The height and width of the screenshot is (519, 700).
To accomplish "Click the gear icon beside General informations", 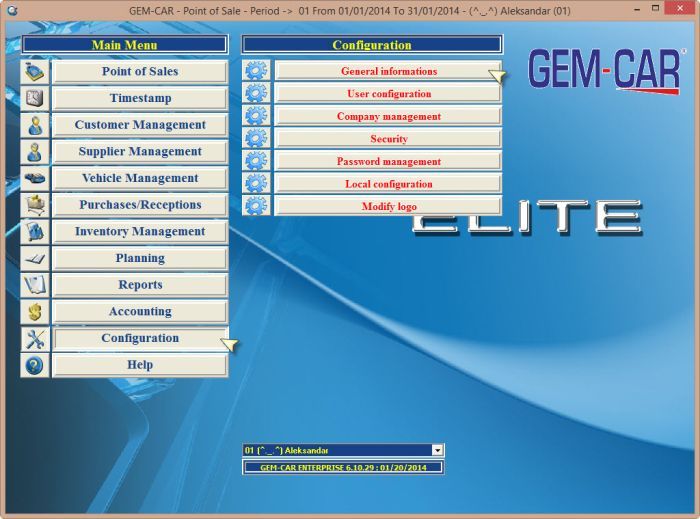I will pos(256,71).
